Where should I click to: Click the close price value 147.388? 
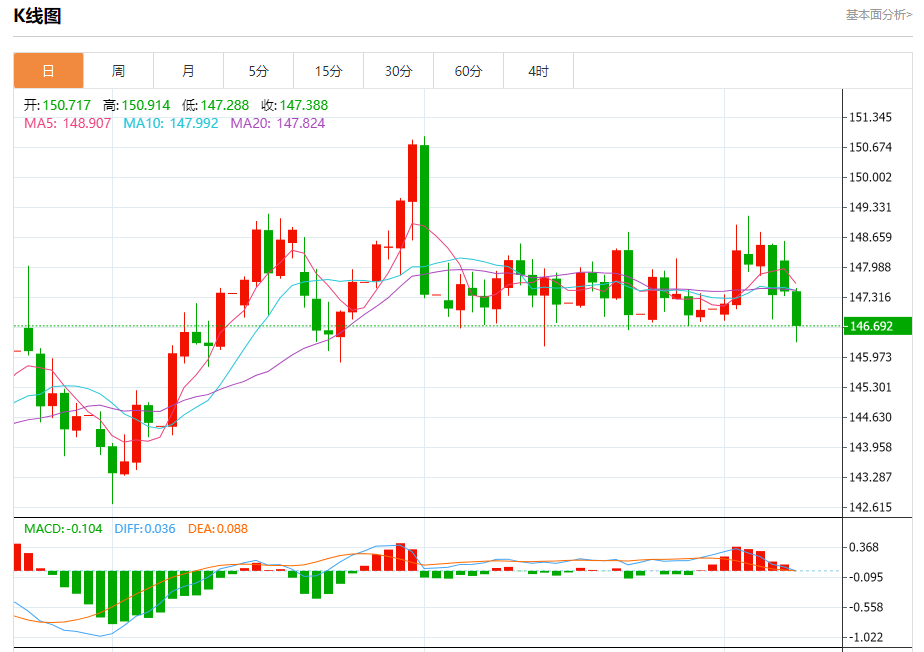[x=303, y=106]
